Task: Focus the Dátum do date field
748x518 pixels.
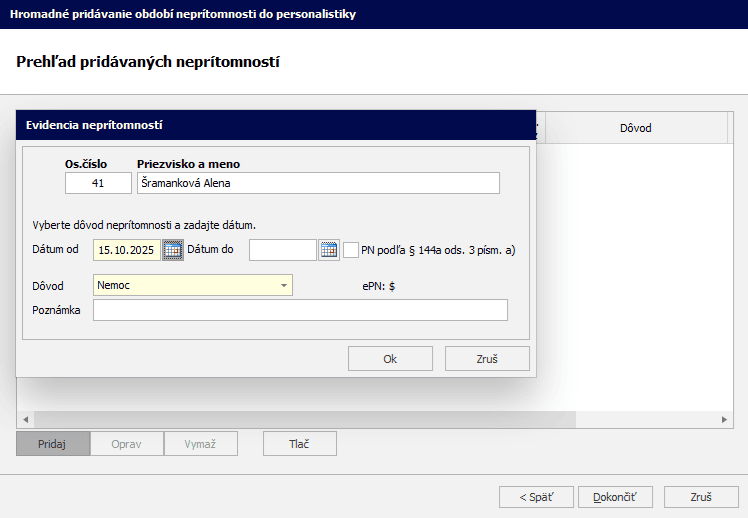Action: (282, 250)
